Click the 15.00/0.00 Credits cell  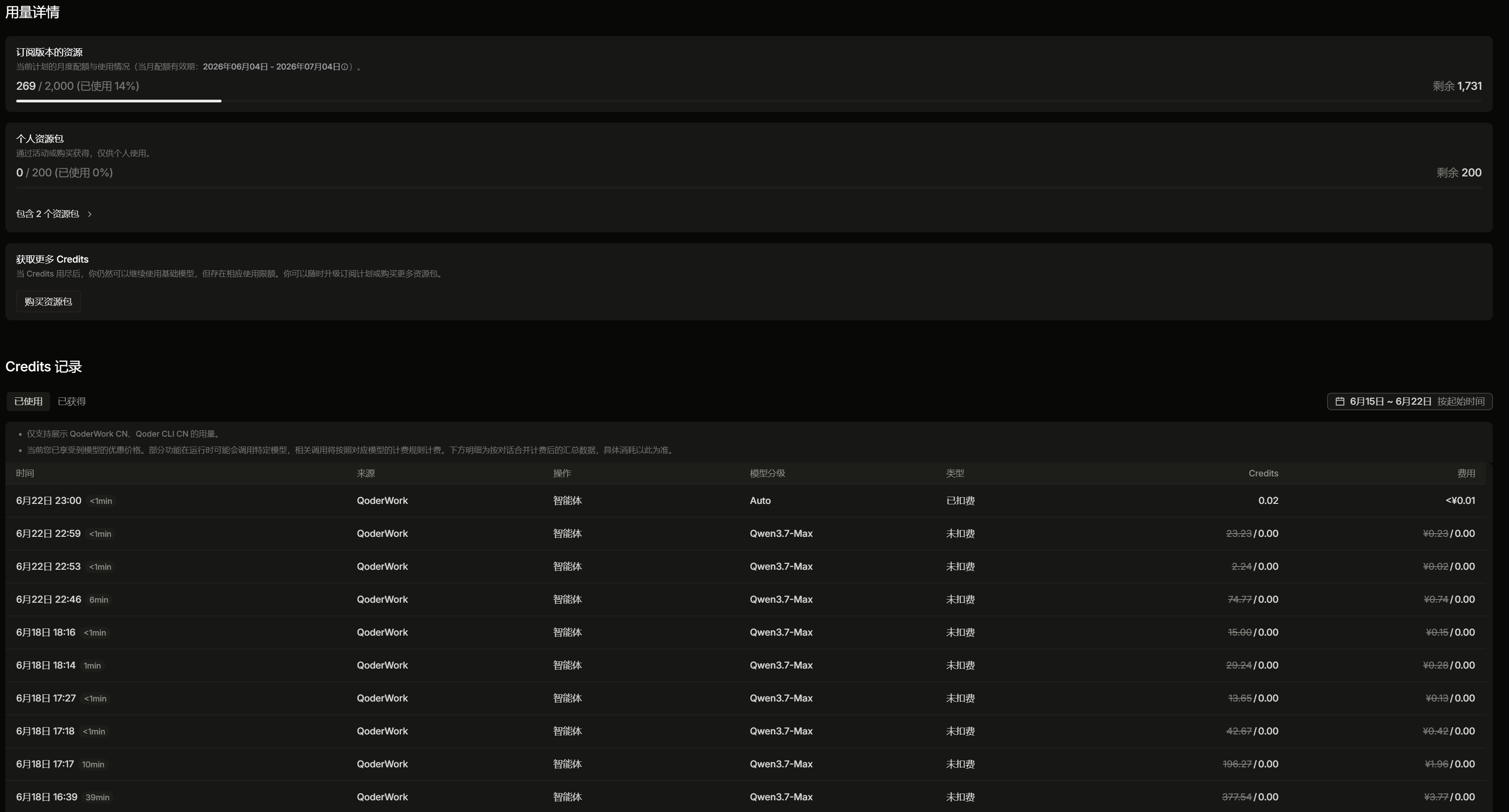(1252, 632)
